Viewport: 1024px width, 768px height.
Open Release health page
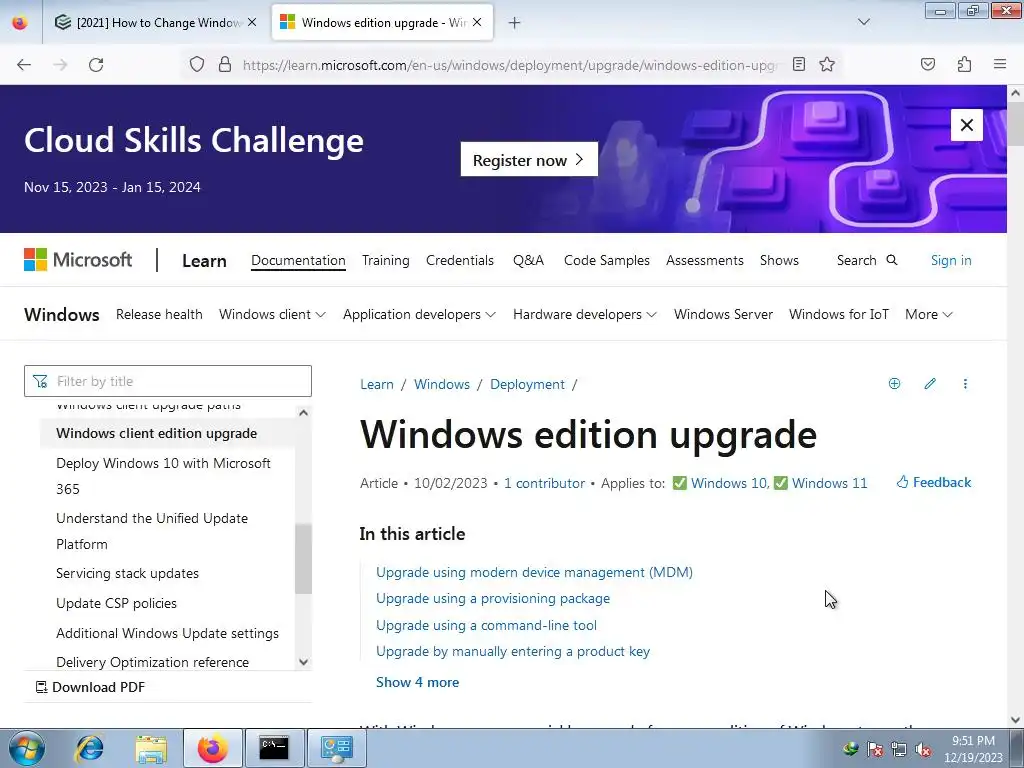coord(159,314)
